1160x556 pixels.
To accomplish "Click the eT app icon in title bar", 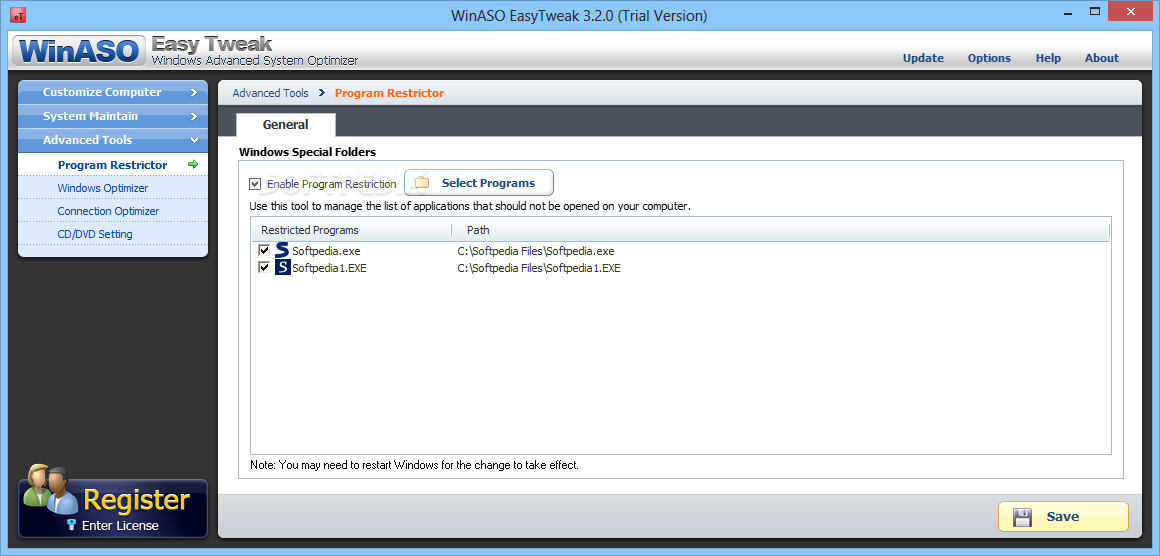I will [18, 15].
